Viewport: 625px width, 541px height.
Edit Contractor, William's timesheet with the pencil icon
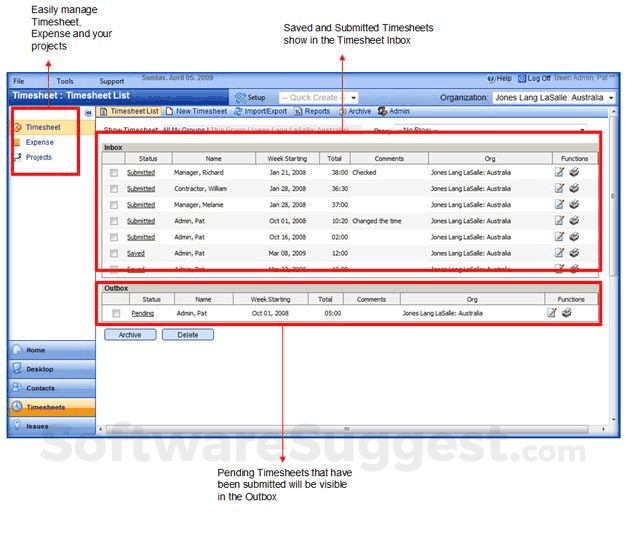pyautogui.click(x=559, y=188)
